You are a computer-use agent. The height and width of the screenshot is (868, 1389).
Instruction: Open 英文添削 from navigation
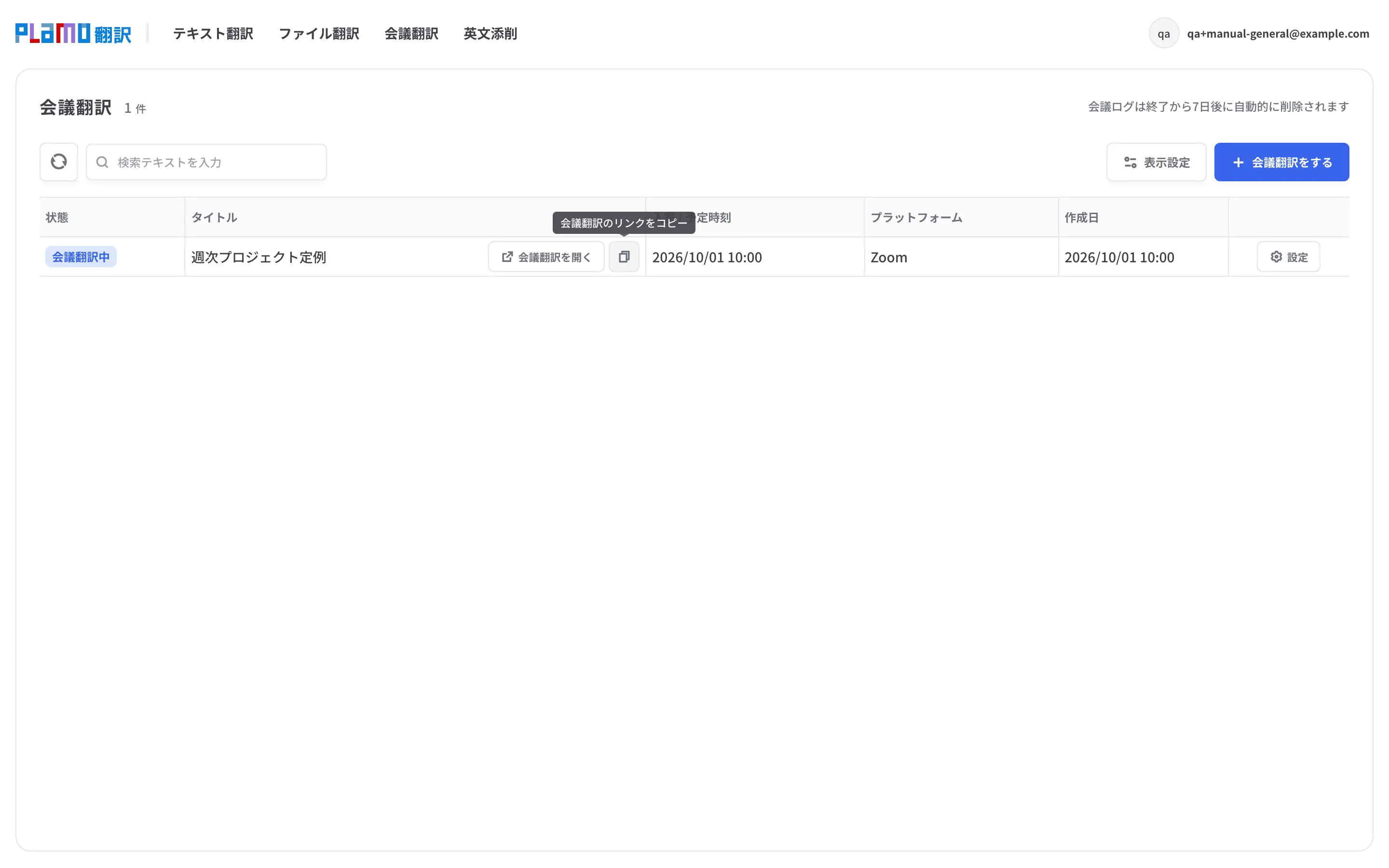(x=490, y=33)
